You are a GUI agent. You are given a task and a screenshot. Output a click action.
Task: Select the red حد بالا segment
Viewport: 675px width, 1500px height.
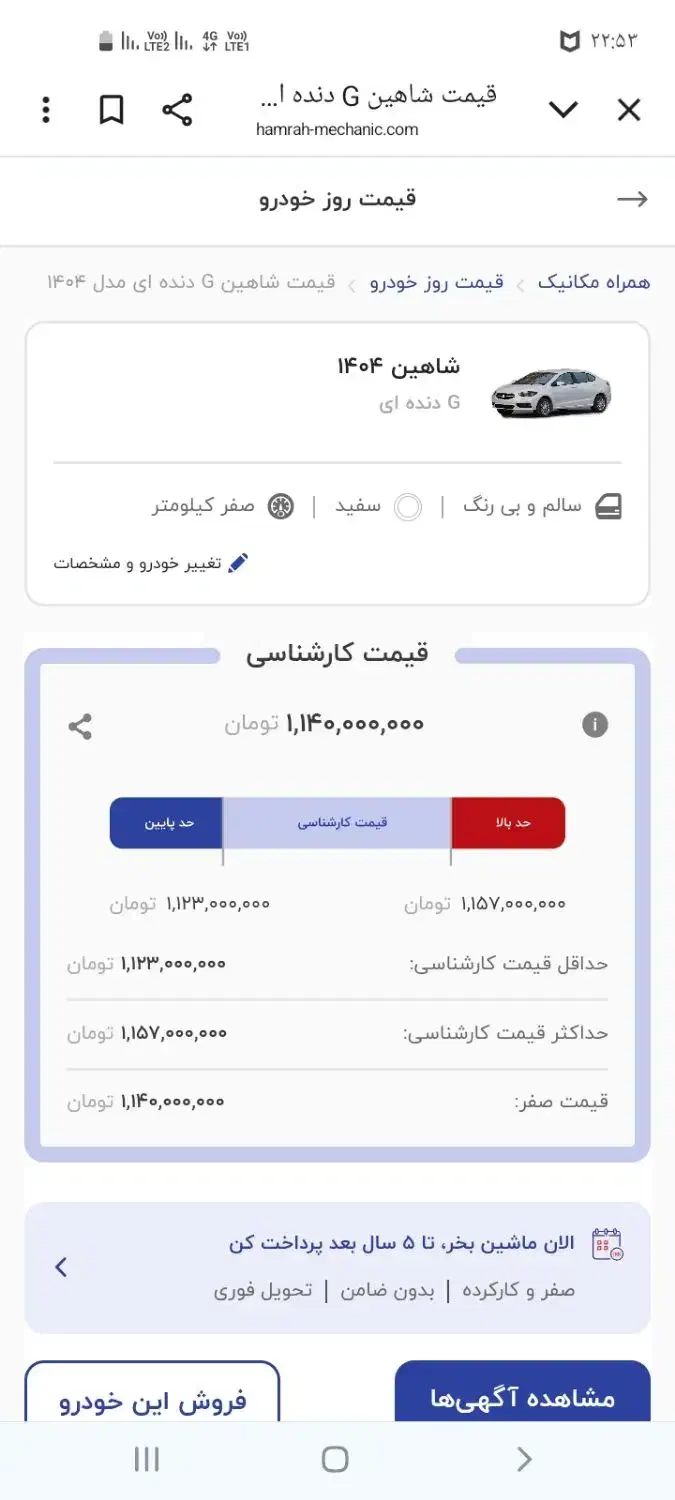[x=508, y=823]
